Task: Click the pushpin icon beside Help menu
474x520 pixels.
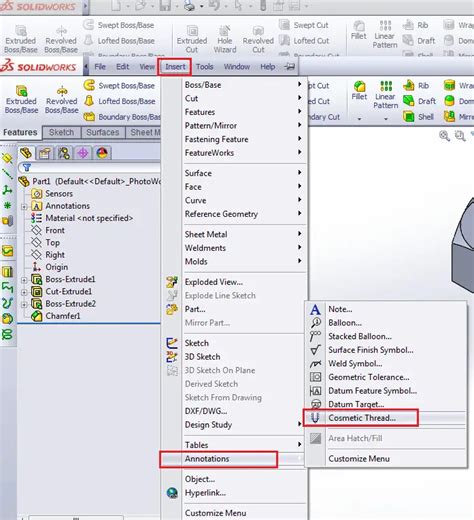Action: (x=289, y=67)
